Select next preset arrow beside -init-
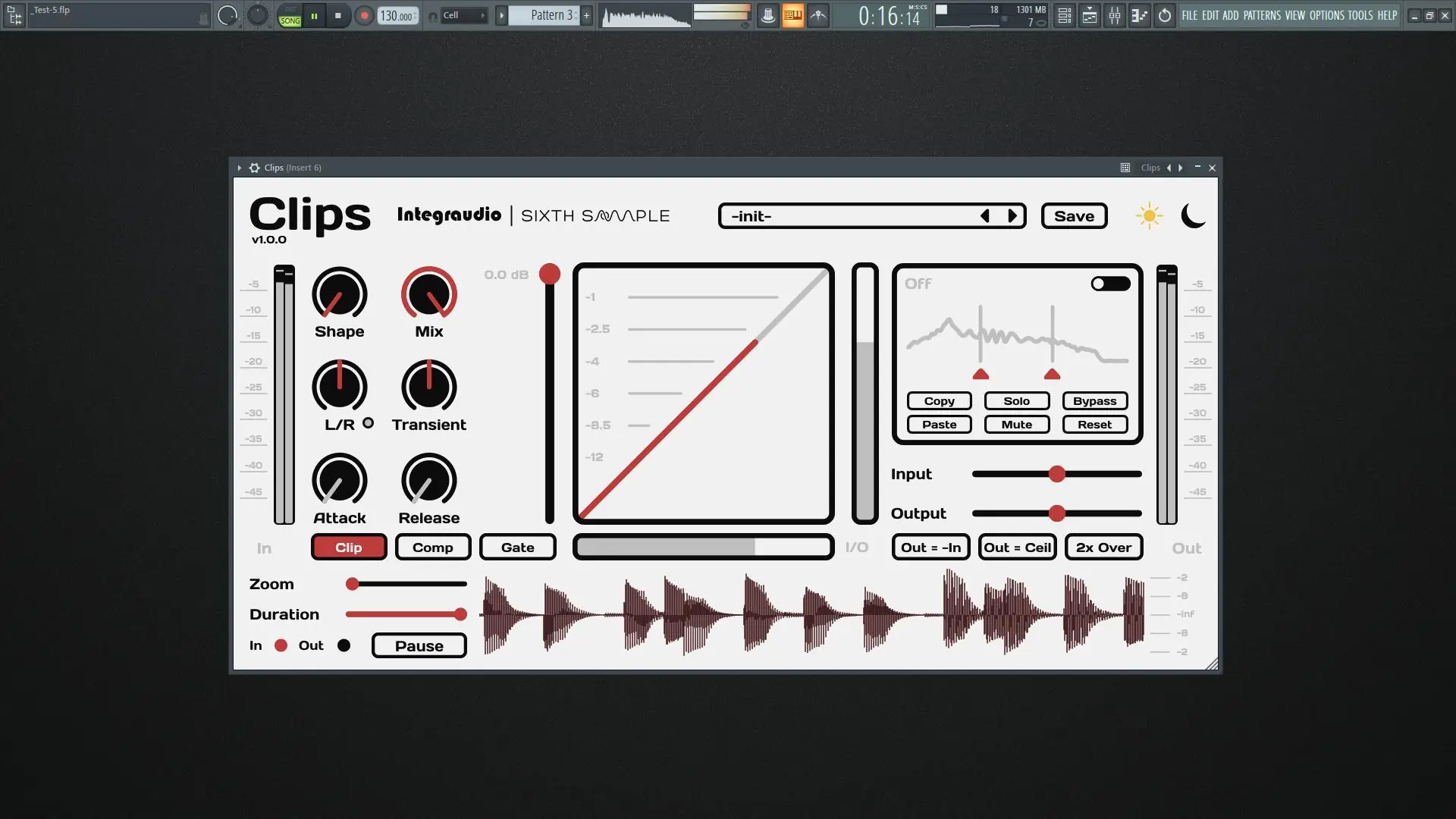The height and width of the screenshot is (819, 1456). 1012,216
